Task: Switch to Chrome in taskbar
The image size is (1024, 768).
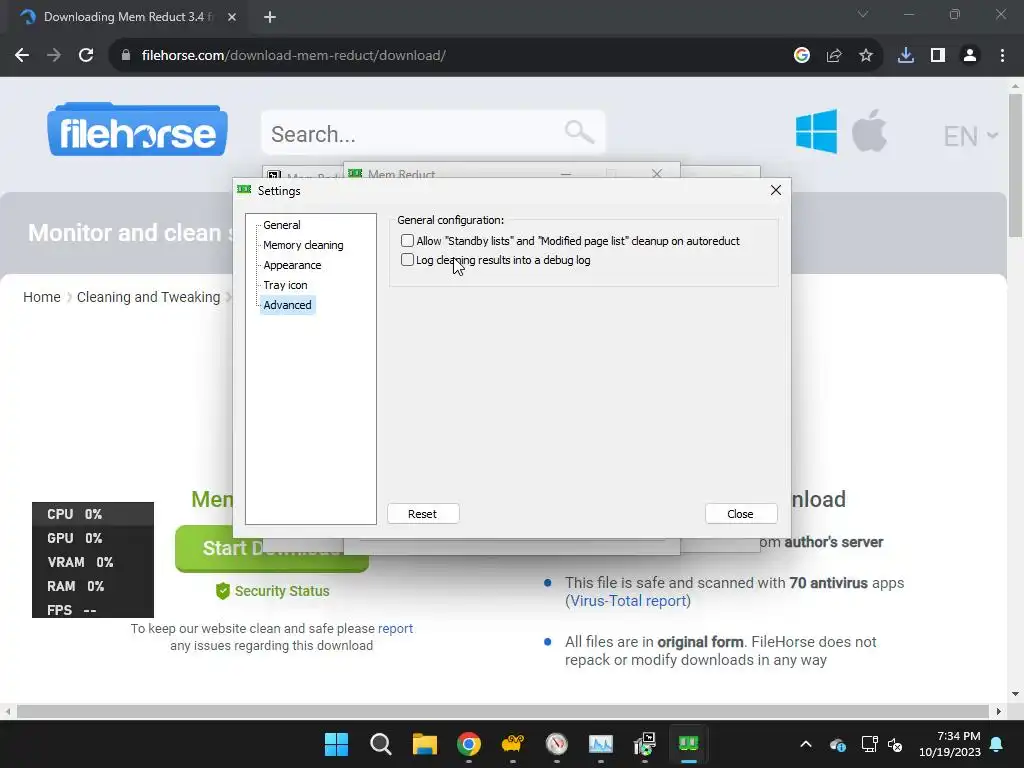Action: pyautogui.click(x=469, y=744)
